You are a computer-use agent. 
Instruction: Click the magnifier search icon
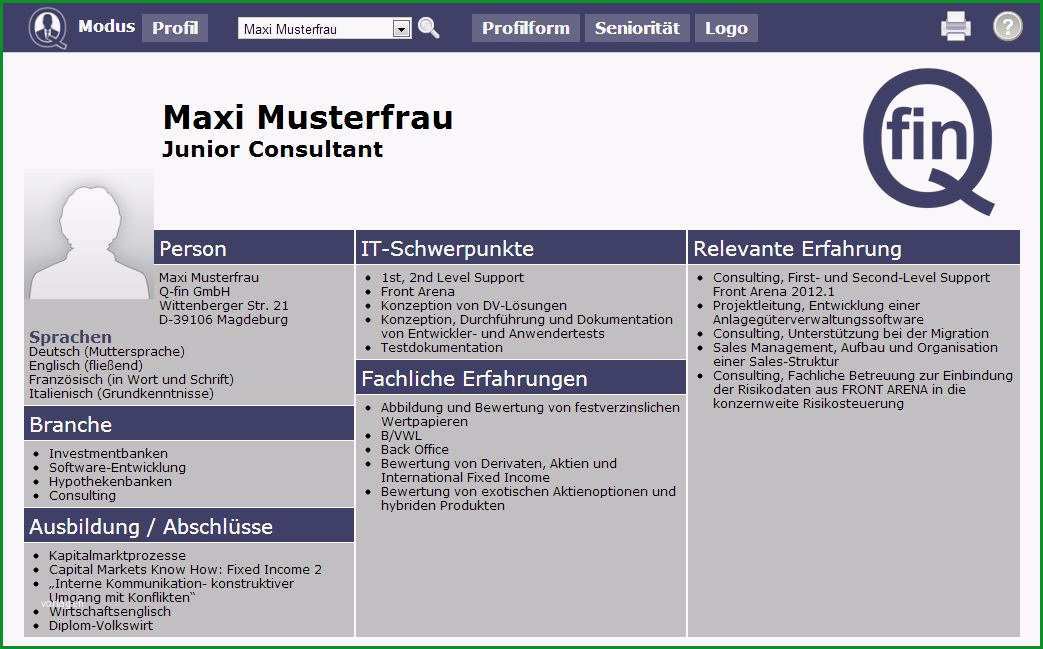click(x=429, y=28)
